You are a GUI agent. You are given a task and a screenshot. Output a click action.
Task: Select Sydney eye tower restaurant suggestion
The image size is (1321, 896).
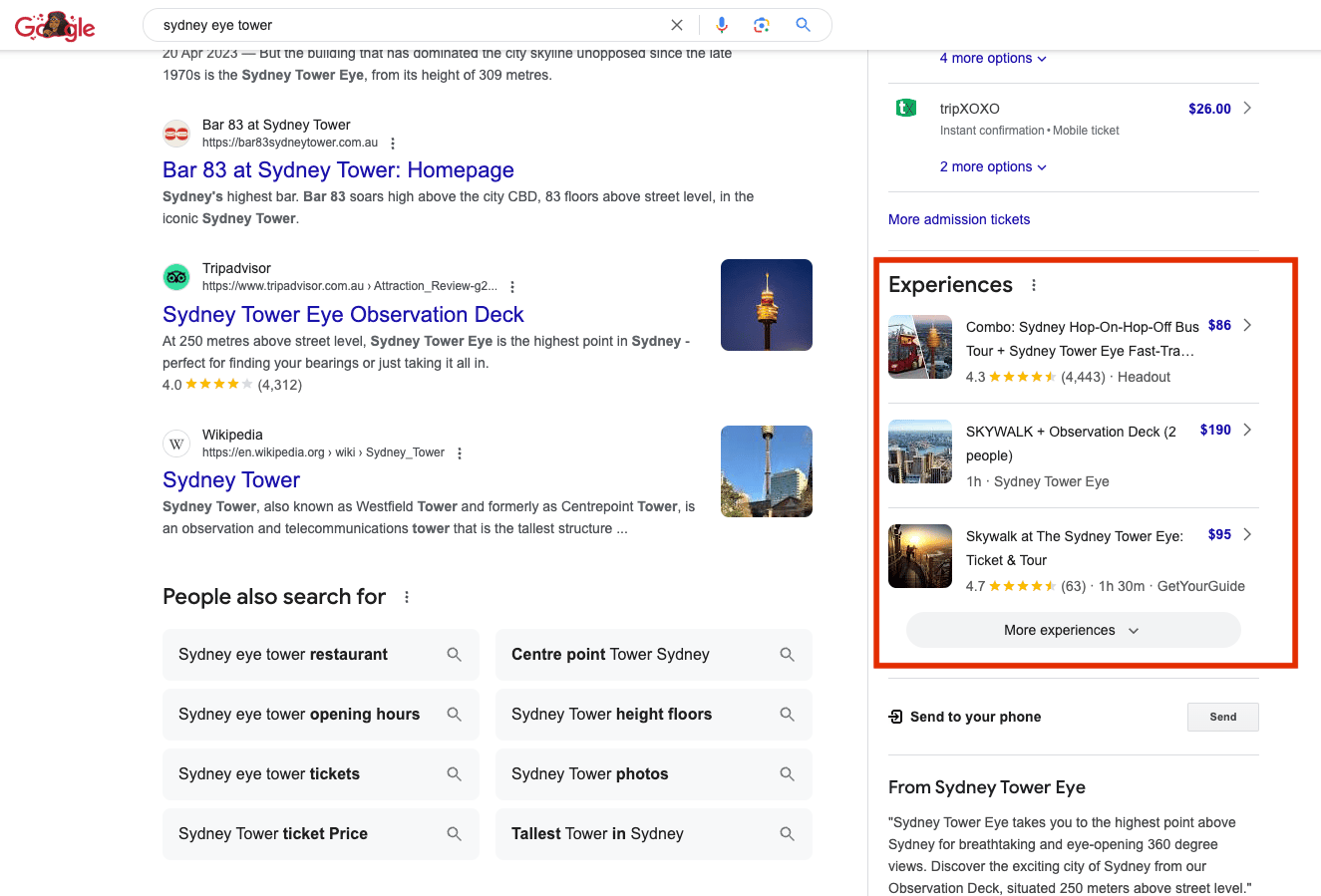321,655
